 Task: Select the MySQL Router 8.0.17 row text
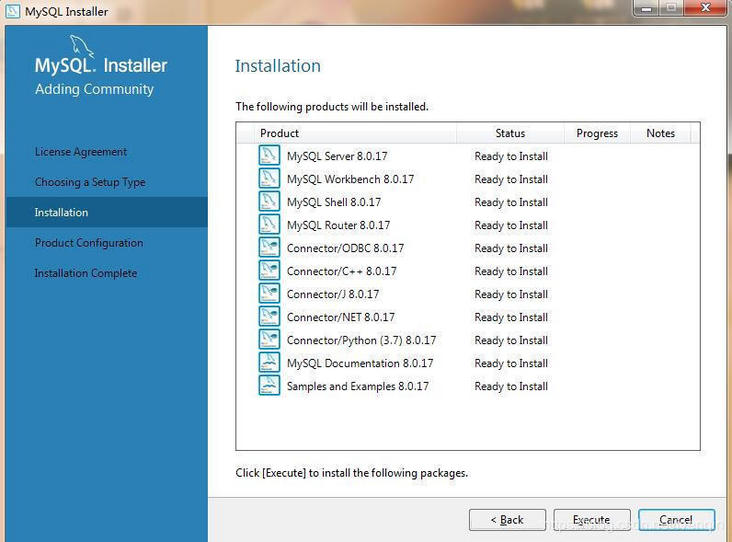[338, 225]
